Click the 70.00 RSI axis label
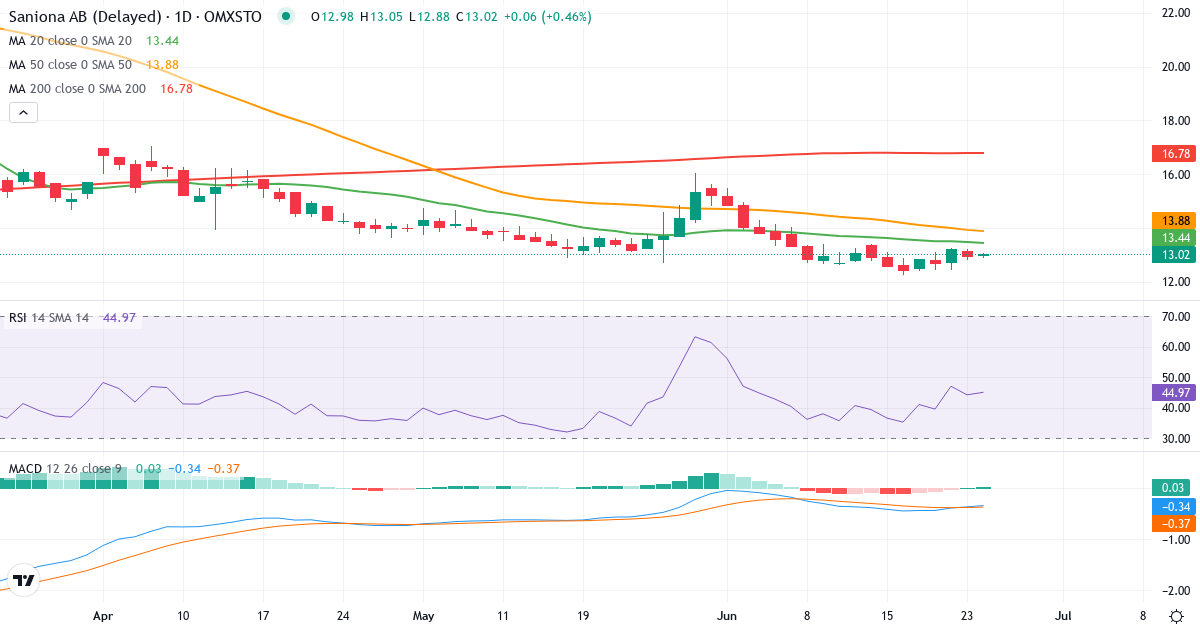Image resolution: width=1200 pixels, height=630 pixels. point(1174,317)
